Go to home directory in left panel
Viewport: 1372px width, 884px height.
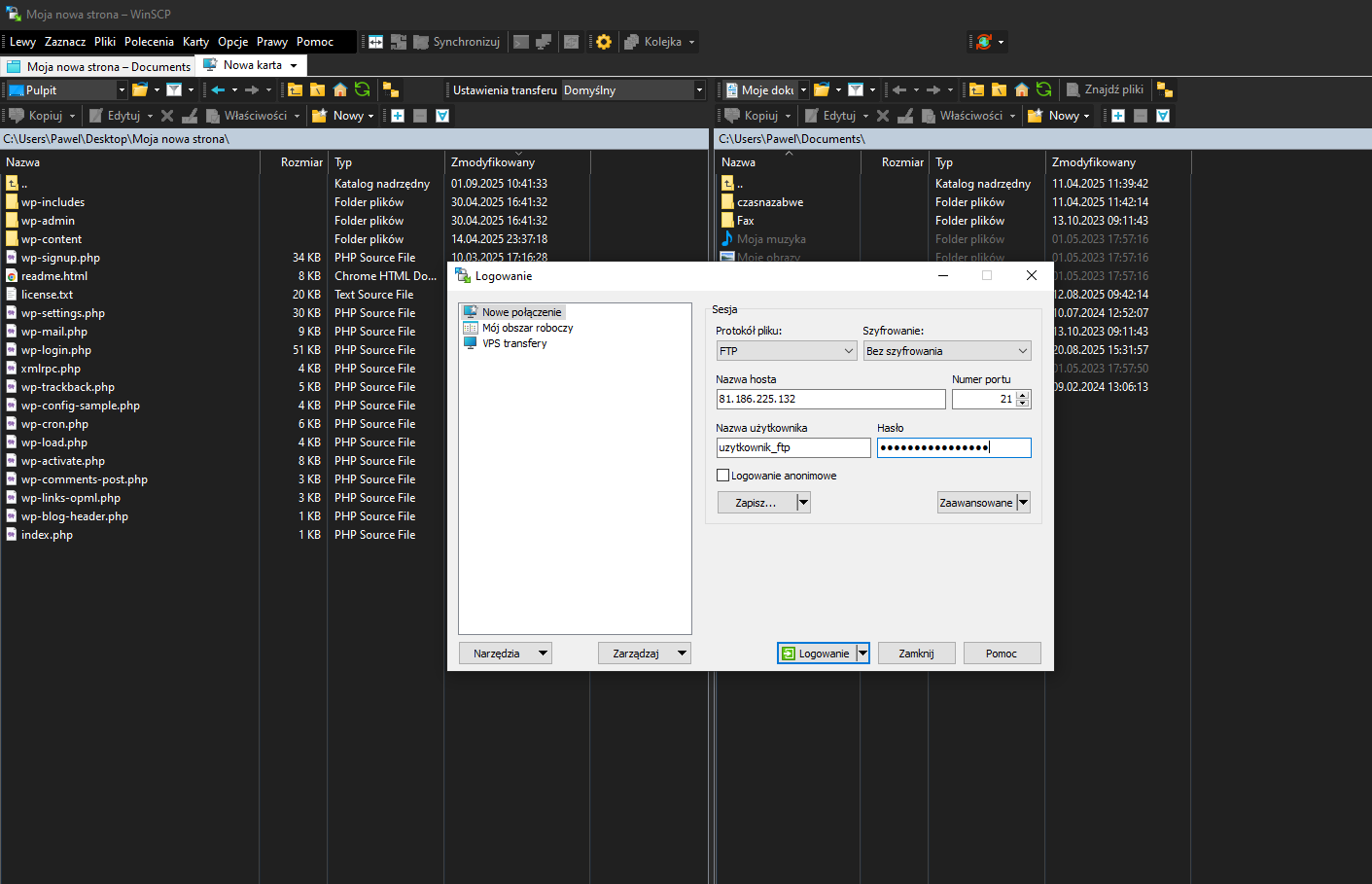coord(339,89)
